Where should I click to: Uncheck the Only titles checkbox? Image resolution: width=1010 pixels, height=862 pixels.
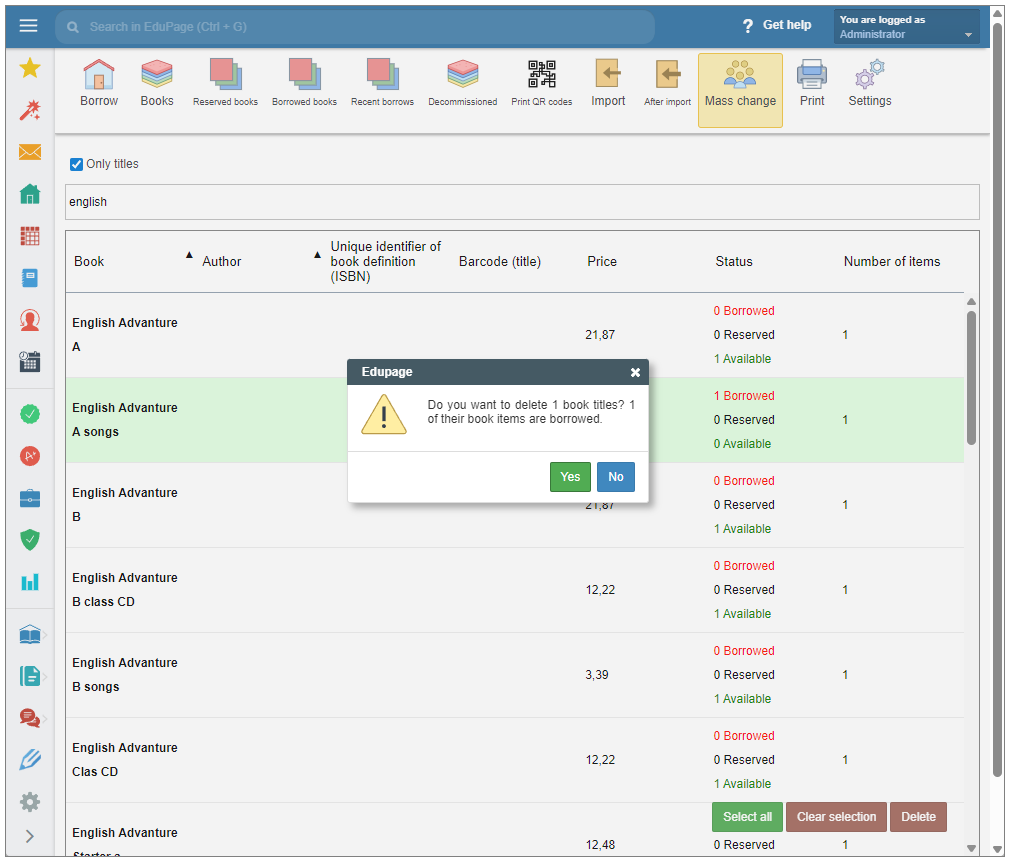pos(77,164)
